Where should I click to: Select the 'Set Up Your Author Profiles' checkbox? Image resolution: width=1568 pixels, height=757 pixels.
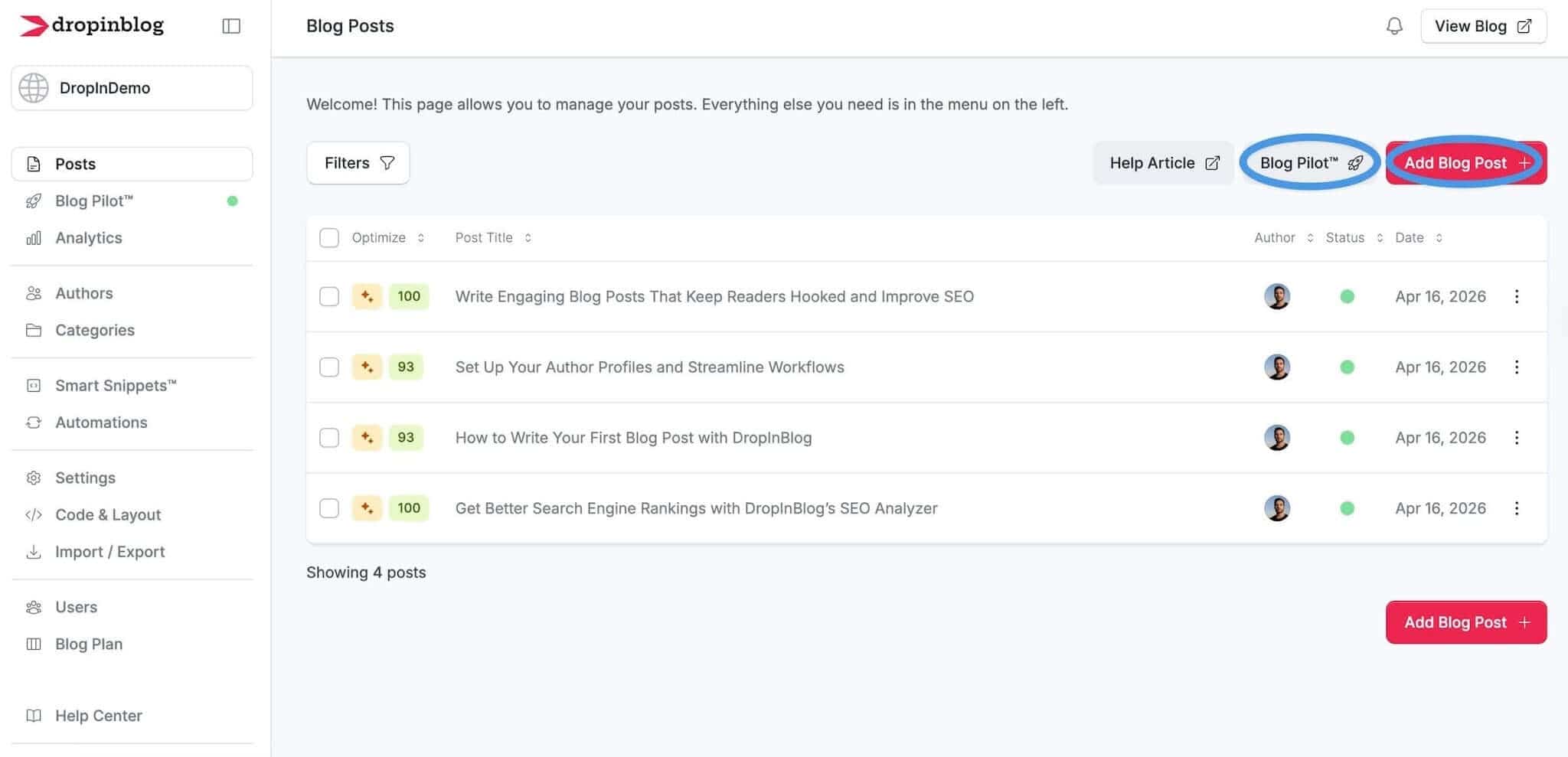(x=329, y=367)
